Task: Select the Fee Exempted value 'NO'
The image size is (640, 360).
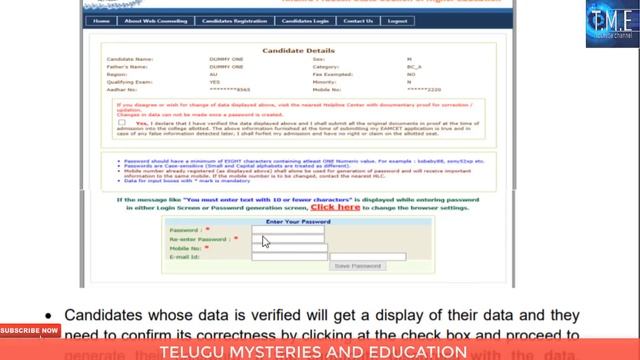Action: 411,75
